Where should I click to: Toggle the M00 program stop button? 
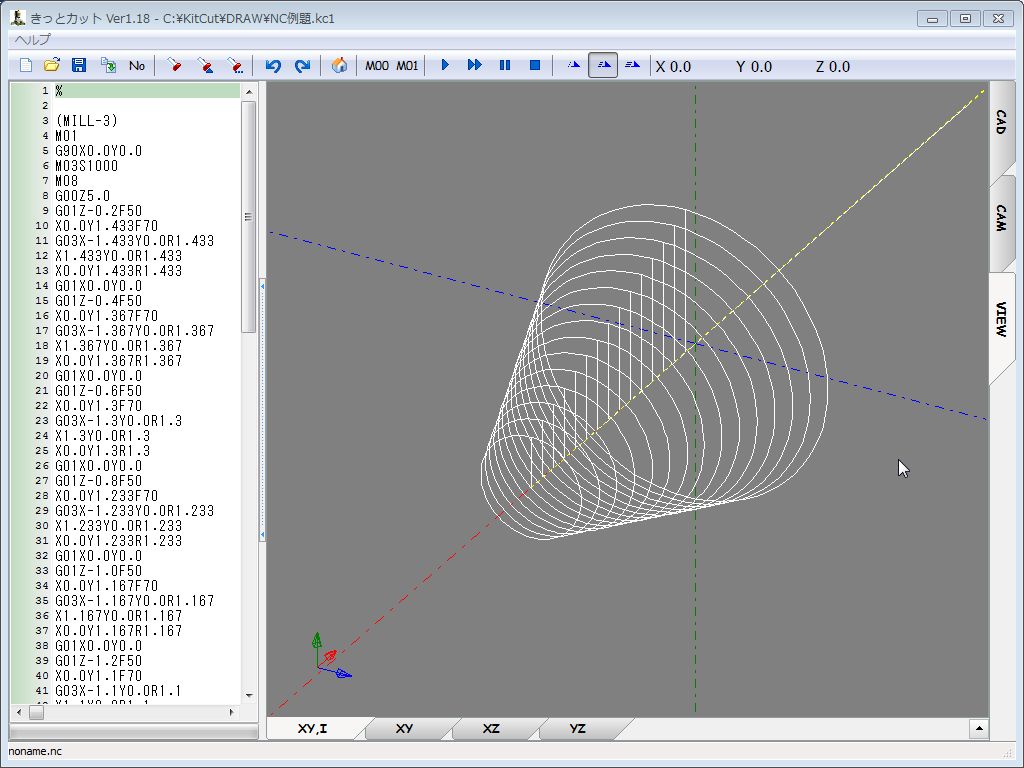[377, 65]
